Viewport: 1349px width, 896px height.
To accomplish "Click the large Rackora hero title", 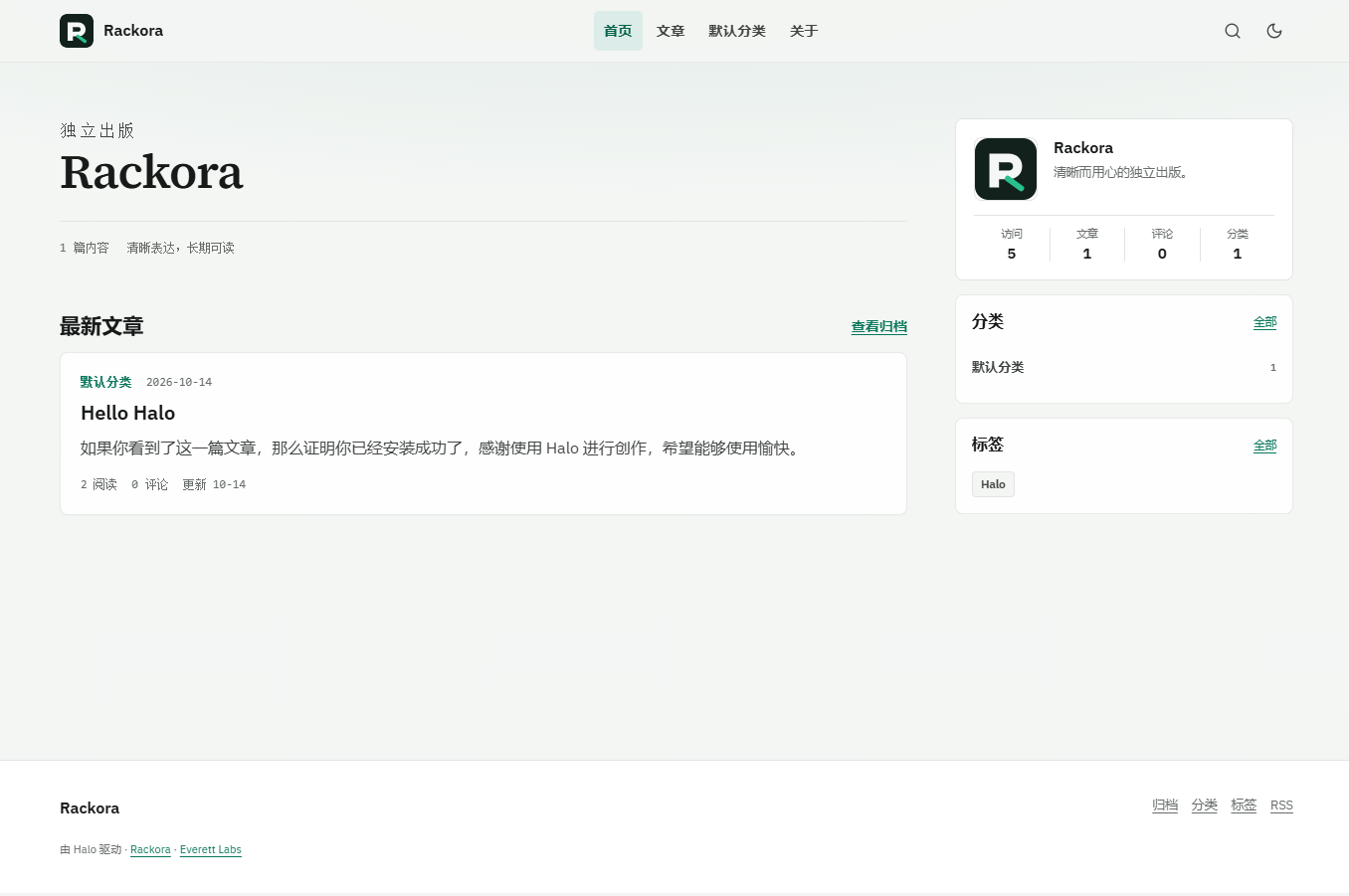I will [151, 172].
